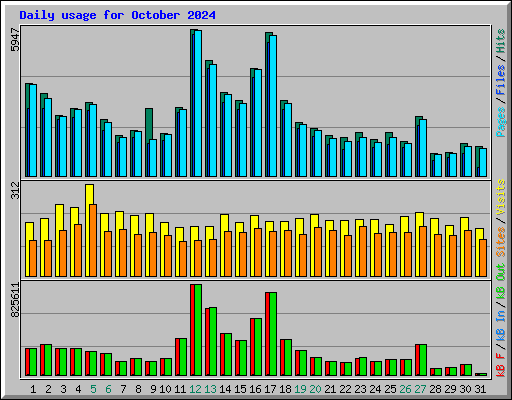Select the 'Pages' legend label
The image size is (512, 400).
tap(500, 122)
